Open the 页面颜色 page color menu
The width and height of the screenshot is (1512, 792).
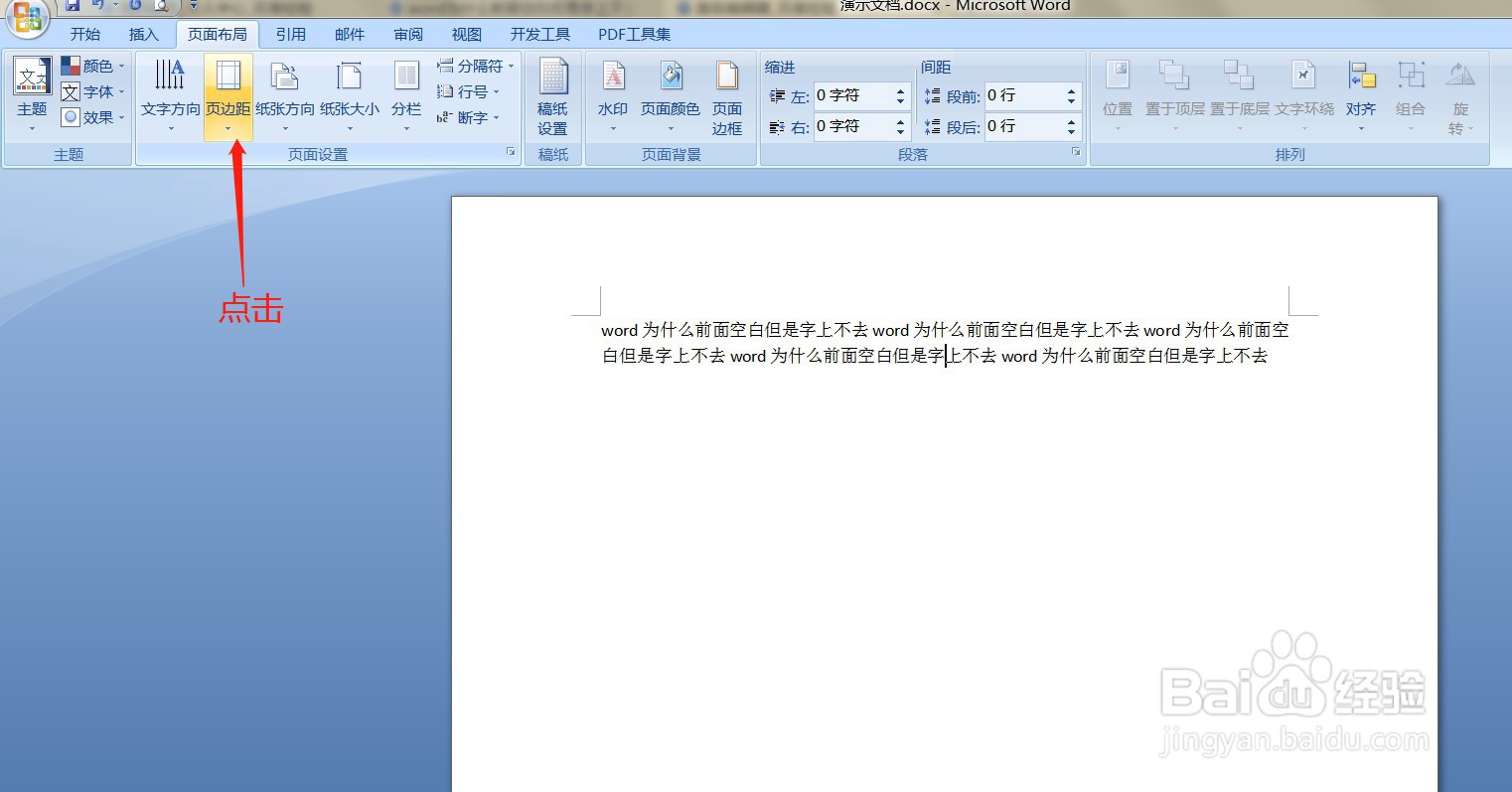click(671, 96)
